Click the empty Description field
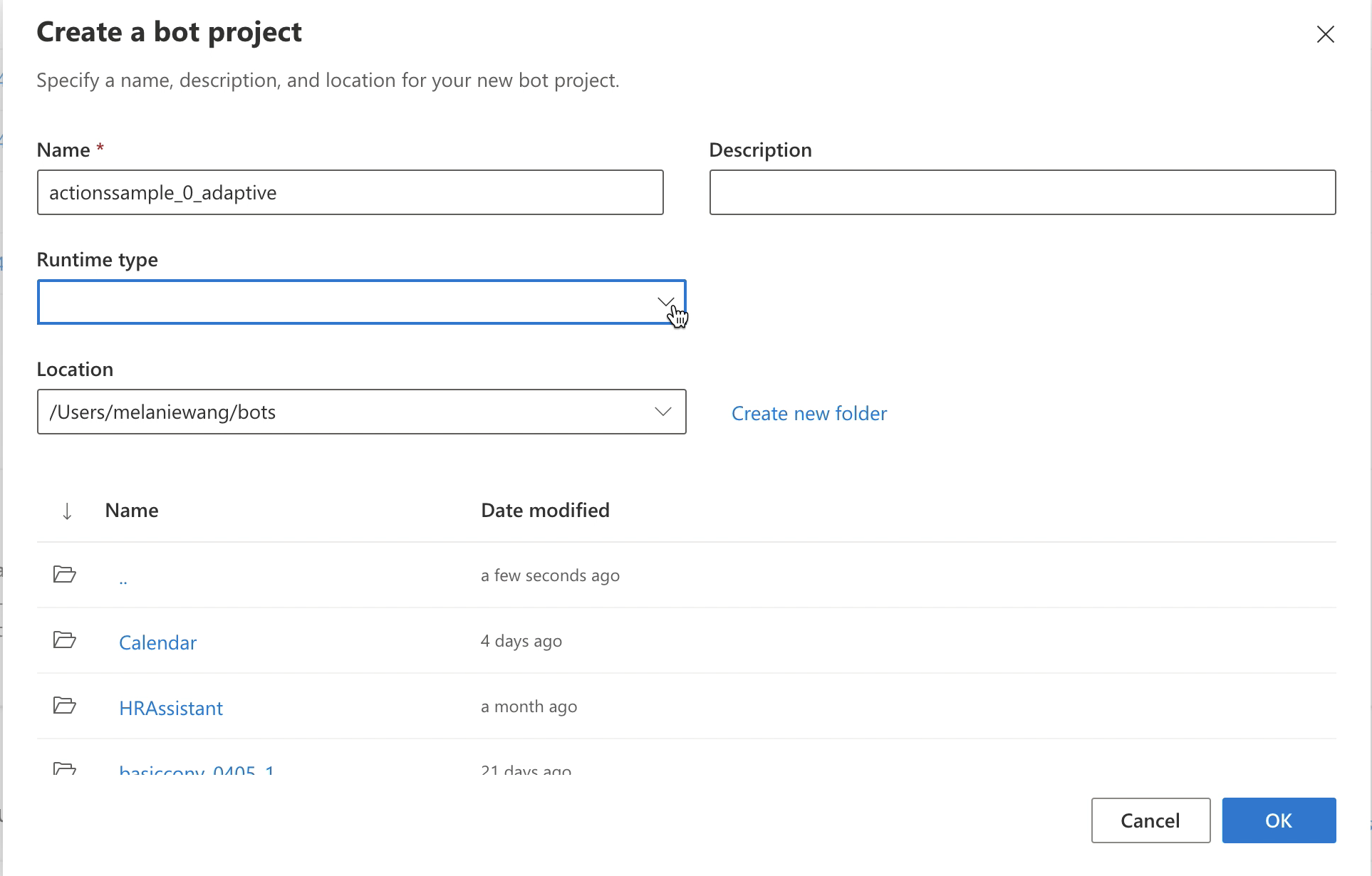 (1022, 192)
